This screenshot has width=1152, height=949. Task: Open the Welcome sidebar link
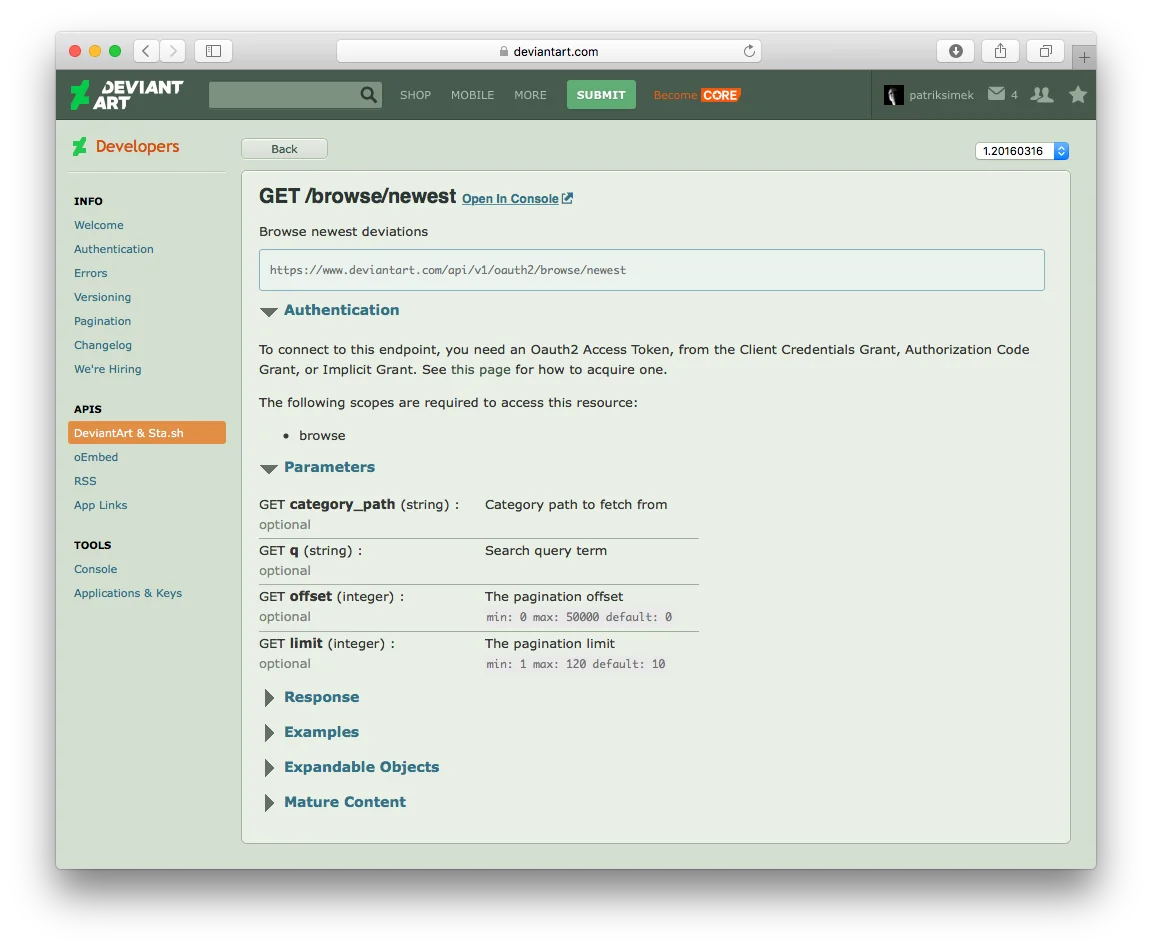click(x=98, y=225)
